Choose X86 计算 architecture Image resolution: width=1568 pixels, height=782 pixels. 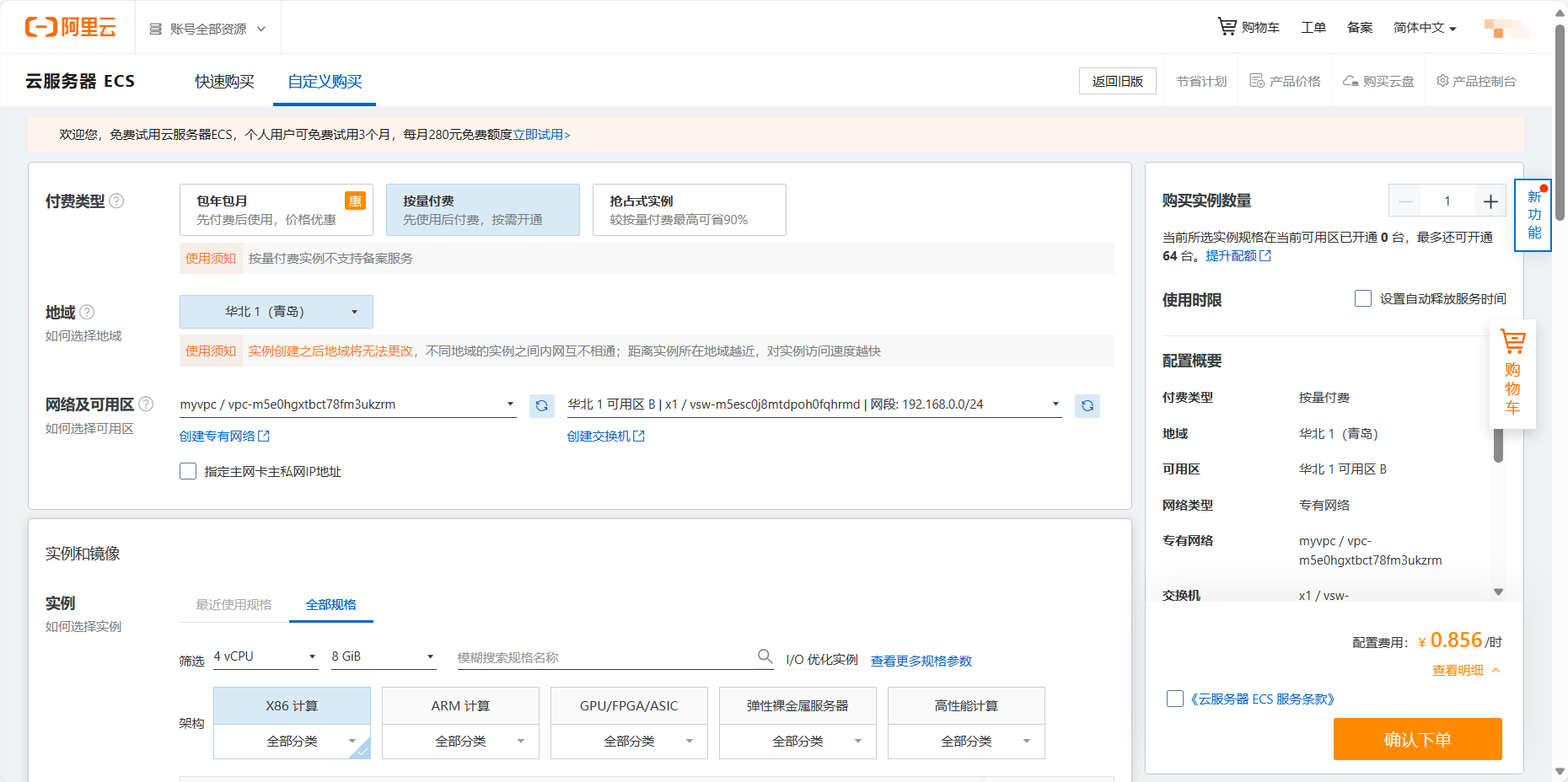(x=292, y=705)
